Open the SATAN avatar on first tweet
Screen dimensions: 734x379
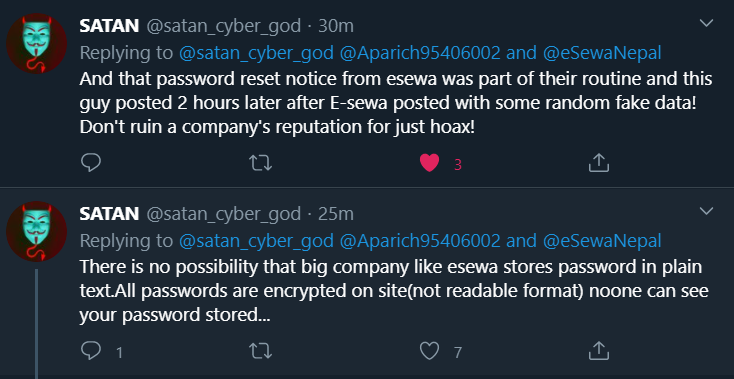click(x=37, y=44)
